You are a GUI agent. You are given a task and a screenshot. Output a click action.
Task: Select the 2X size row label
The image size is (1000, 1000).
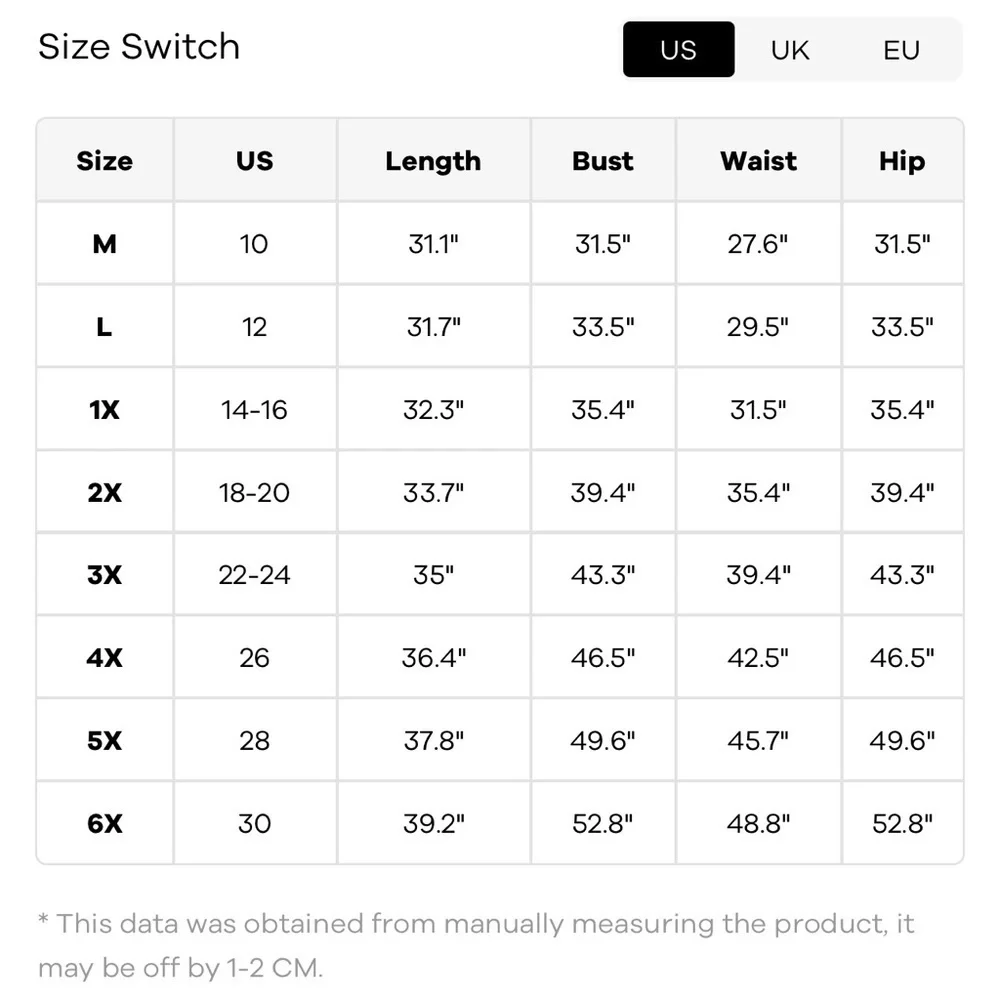click(x=104, y=492)
